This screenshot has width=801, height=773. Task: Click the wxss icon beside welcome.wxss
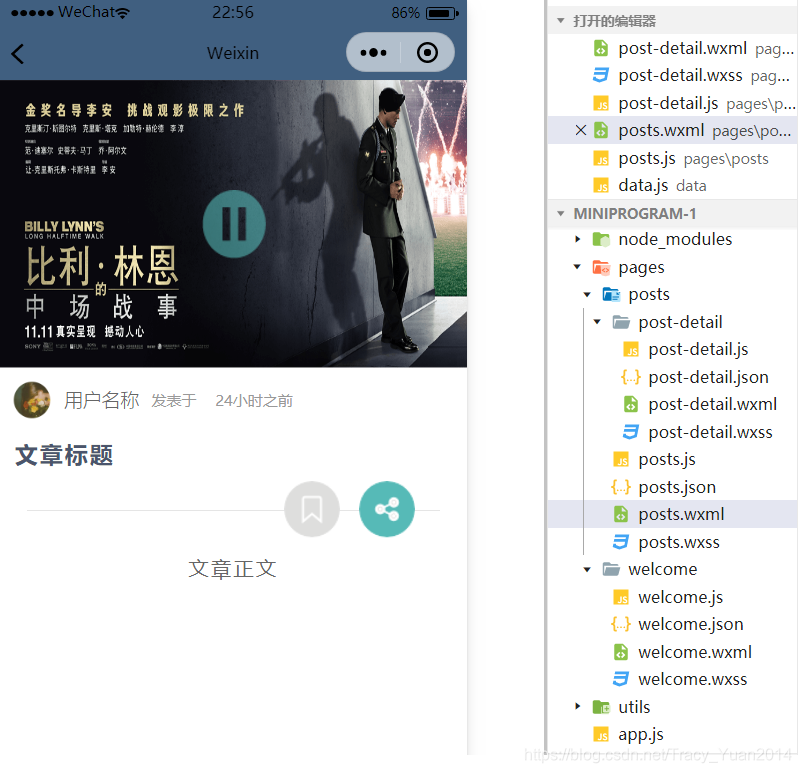[621, 679]
